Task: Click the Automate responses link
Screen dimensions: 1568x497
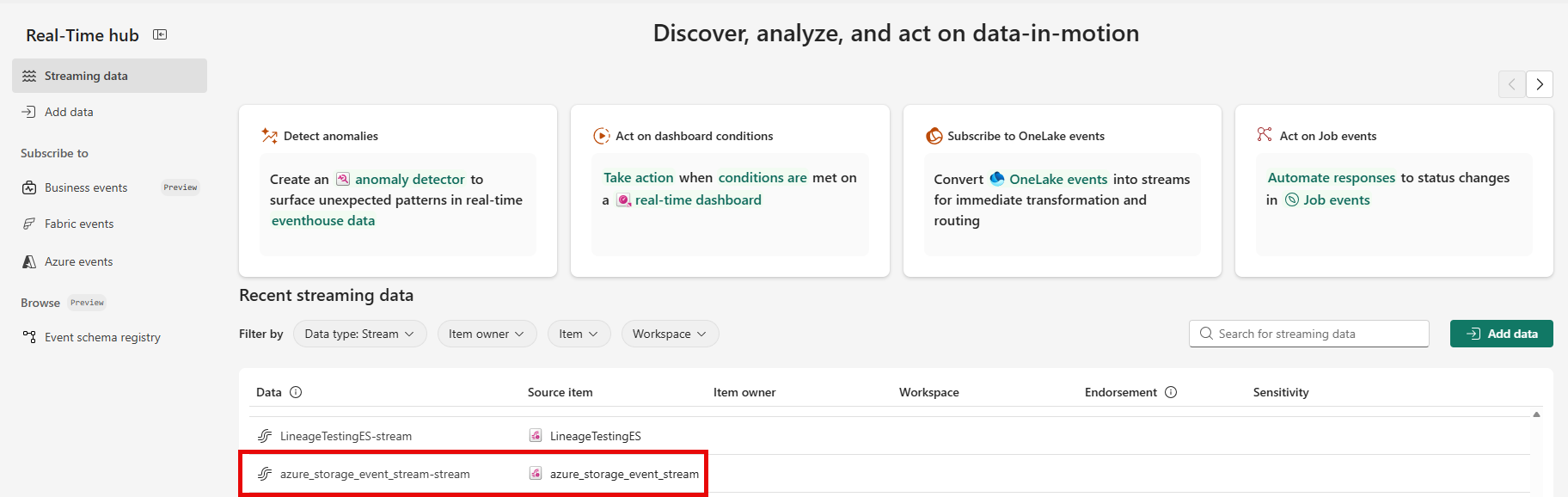Action: click(x=1332, y=177)
